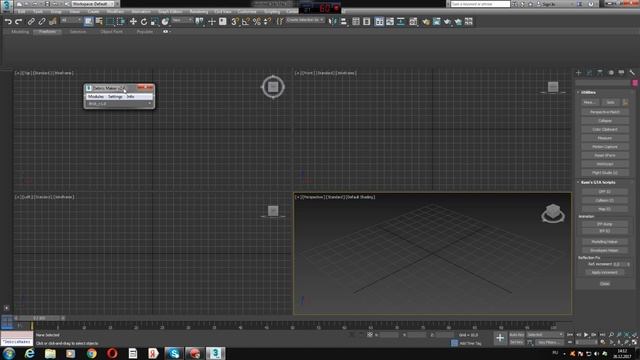Toggle the Percent Snap icon
This screenshot has height=360, width=640.
click(257, 22)
